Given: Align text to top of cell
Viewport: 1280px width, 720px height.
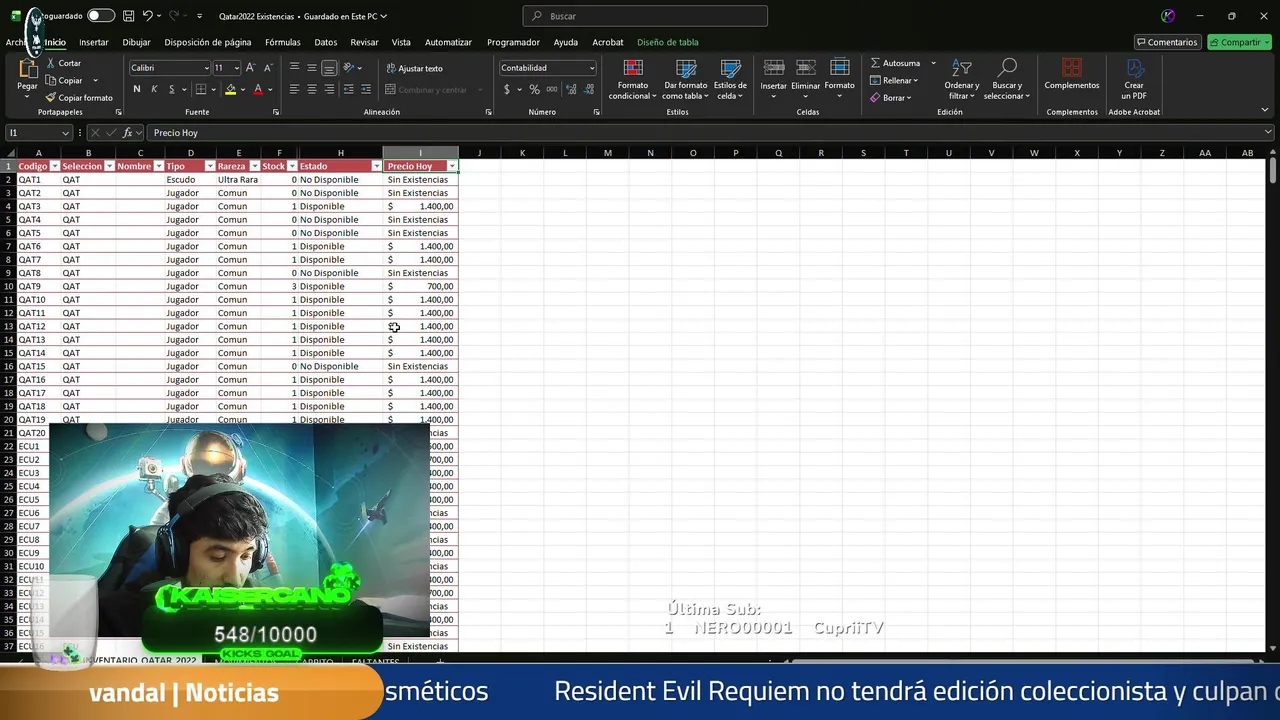Looking at the screenshot, I should pyautogui.click(x=294, y=68).
